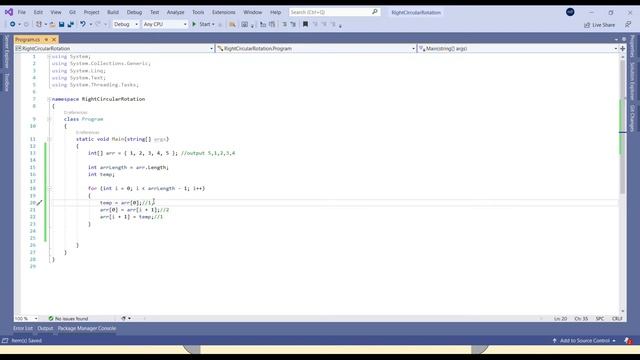The height and width of the screenshot is (360, 640).
Task: Collapse the class Program outline region
Action: point(49,119)
